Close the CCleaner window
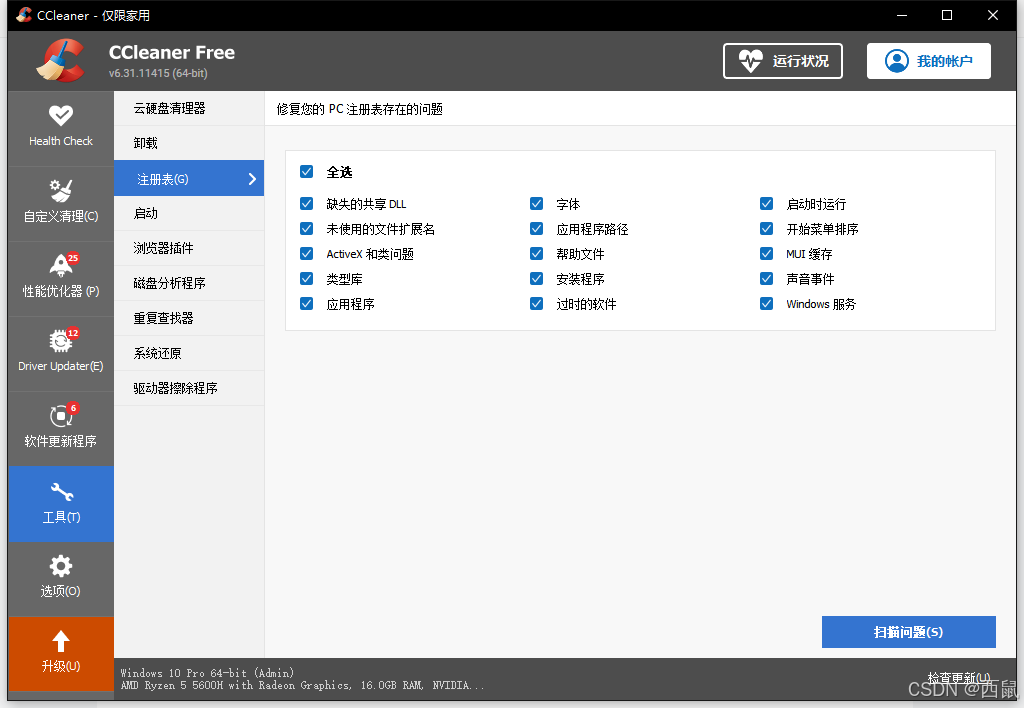This screenshot has height=708, width=1024. click(993, 15)
